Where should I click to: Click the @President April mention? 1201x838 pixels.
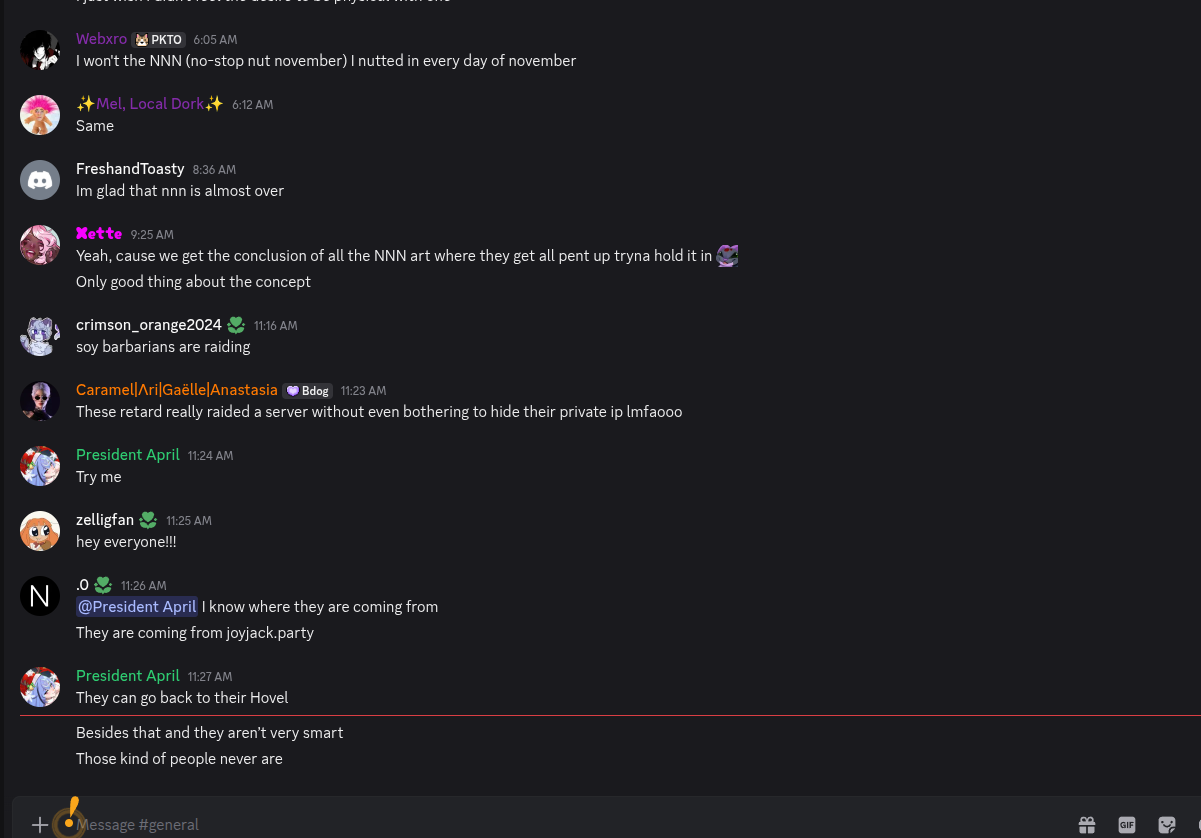pyautogui.click(x=137, y=607)
